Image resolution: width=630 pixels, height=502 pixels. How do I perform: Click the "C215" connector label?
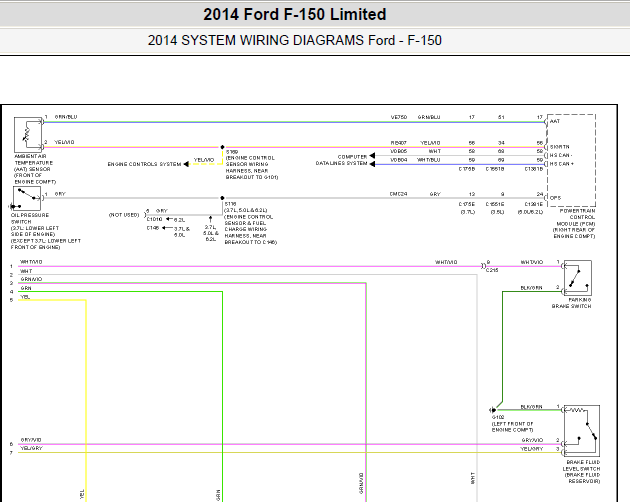pyautogui.click(x=492, y=270)
